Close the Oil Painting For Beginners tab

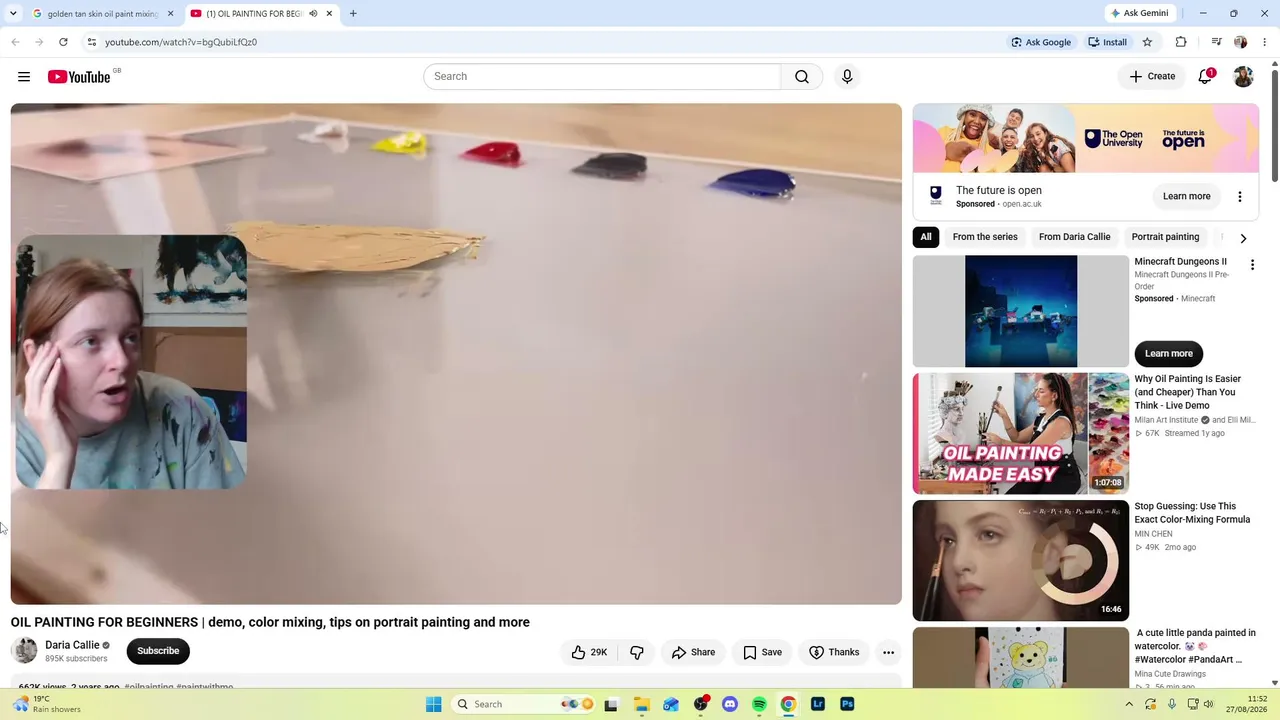click(x=329, y=14)
